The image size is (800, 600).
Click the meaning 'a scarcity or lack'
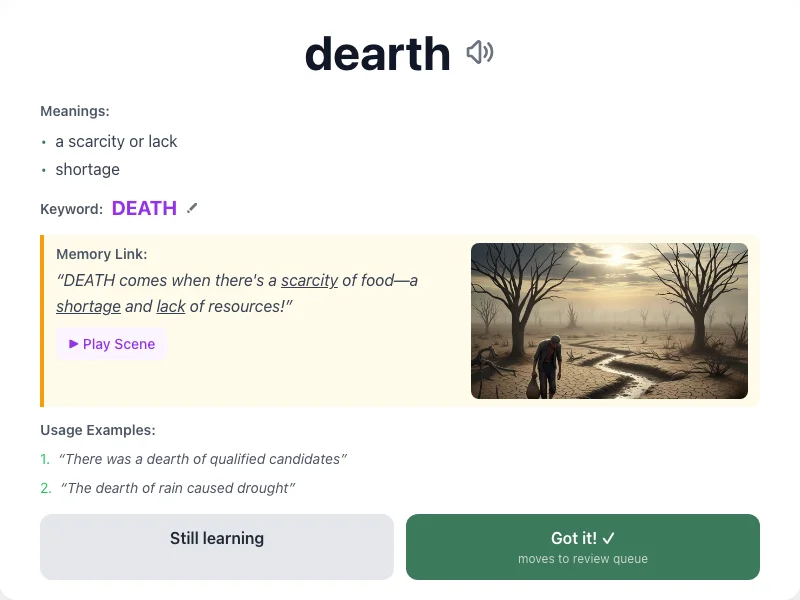pyautogui.click(x=117, y=141)
